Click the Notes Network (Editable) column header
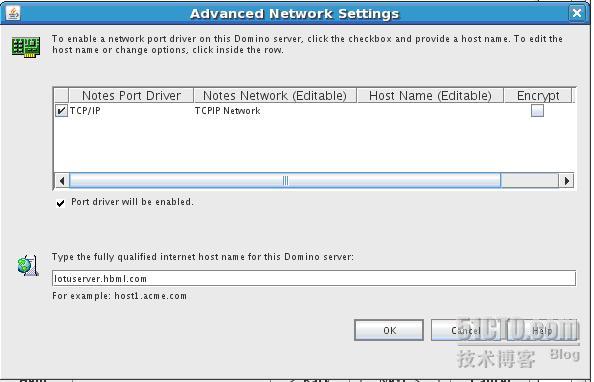The width and height of the screenshot is (594, 382). click(x=275, y=96)
